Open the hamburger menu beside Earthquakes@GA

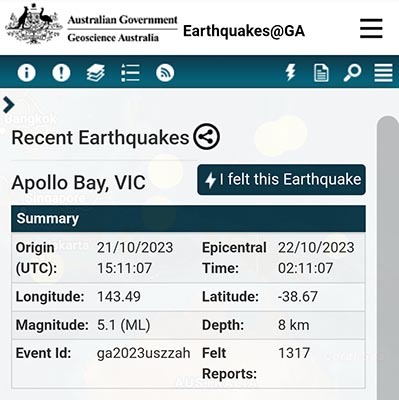pos(371,28)
